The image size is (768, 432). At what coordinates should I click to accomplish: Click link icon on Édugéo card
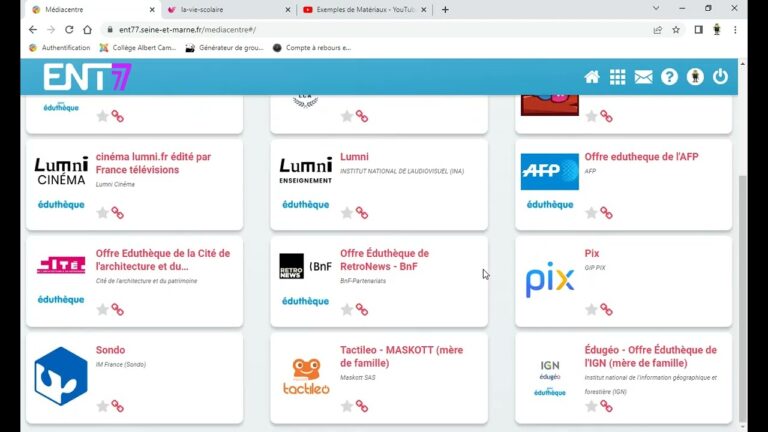(606, 406)
